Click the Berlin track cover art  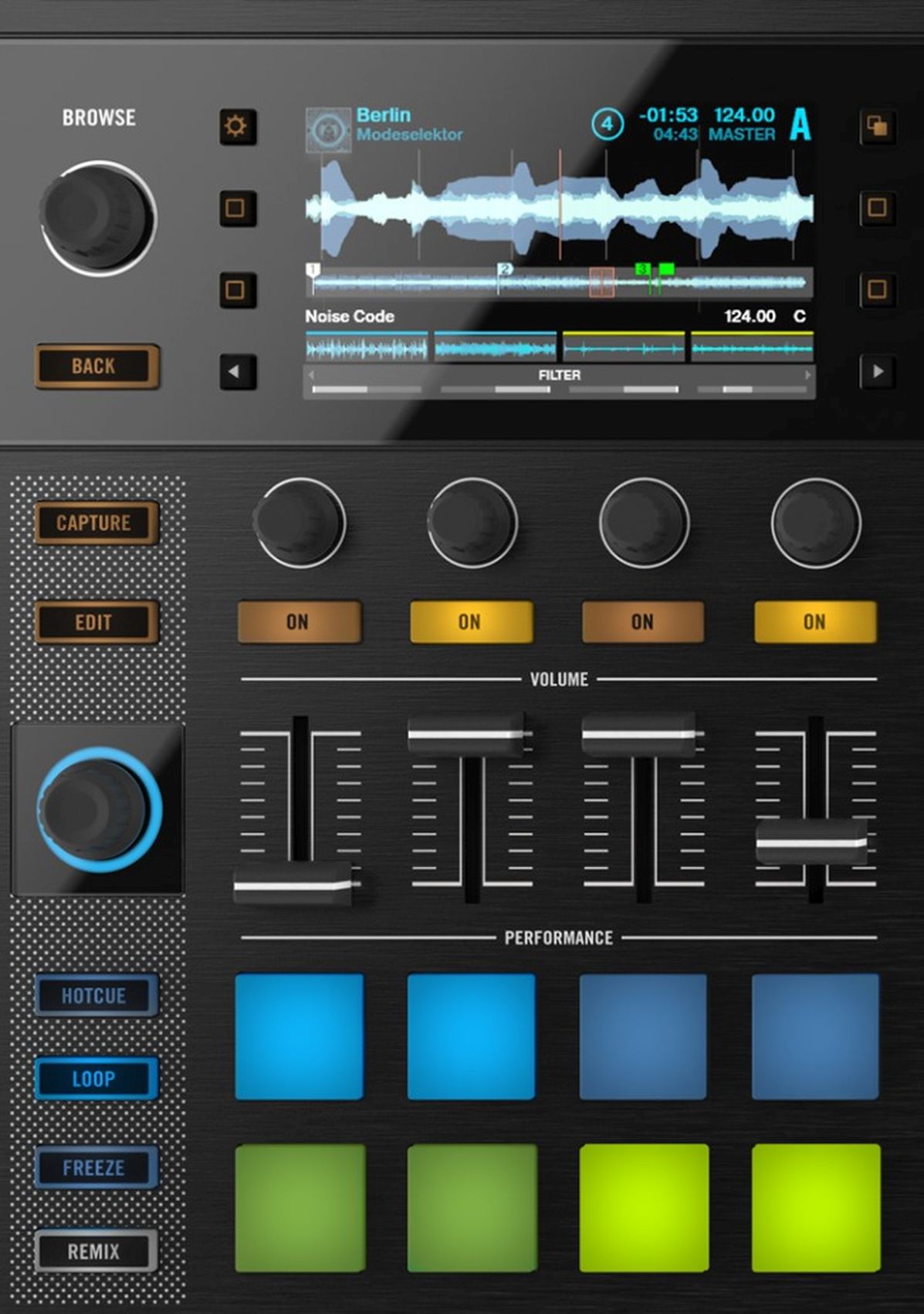328,129
